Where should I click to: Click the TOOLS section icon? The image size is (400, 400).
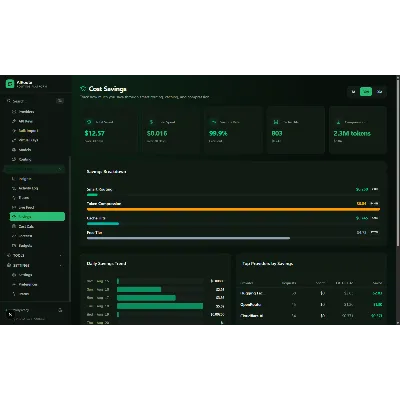[9, 255]
